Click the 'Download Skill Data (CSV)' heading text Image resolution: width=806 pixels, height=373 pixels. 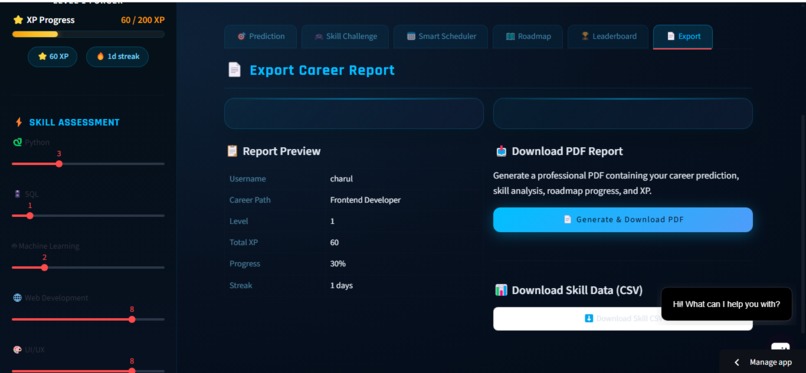click(x=577, y=290)
